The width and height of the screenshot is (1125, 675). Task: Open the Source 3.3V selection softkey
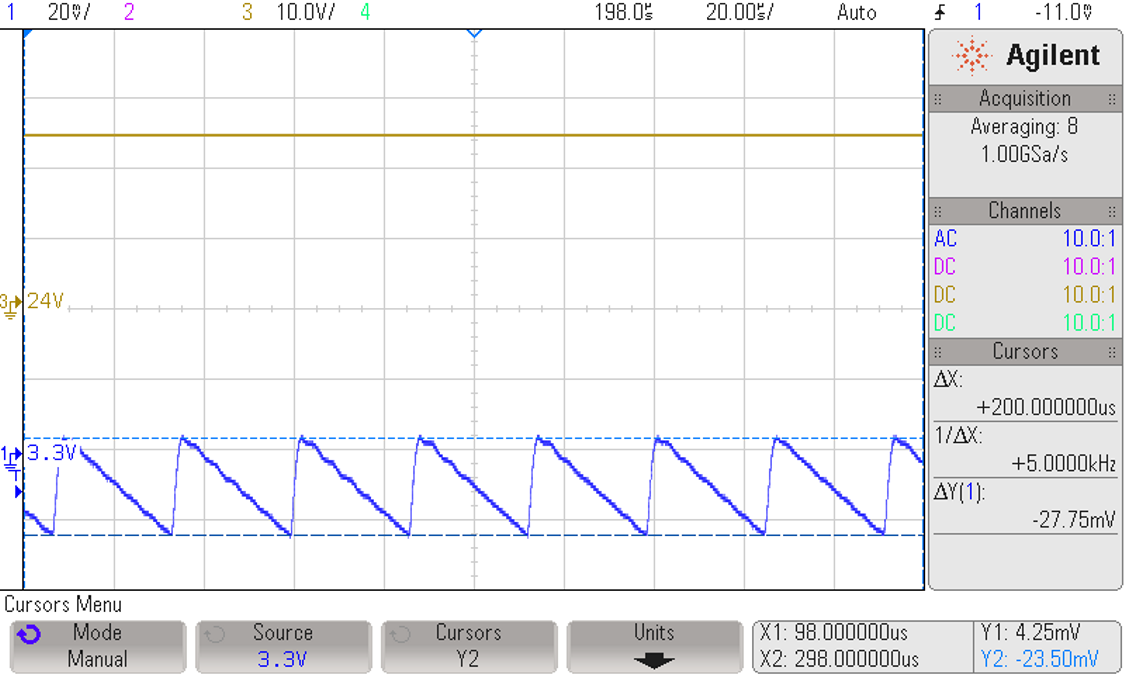[283, 645]
